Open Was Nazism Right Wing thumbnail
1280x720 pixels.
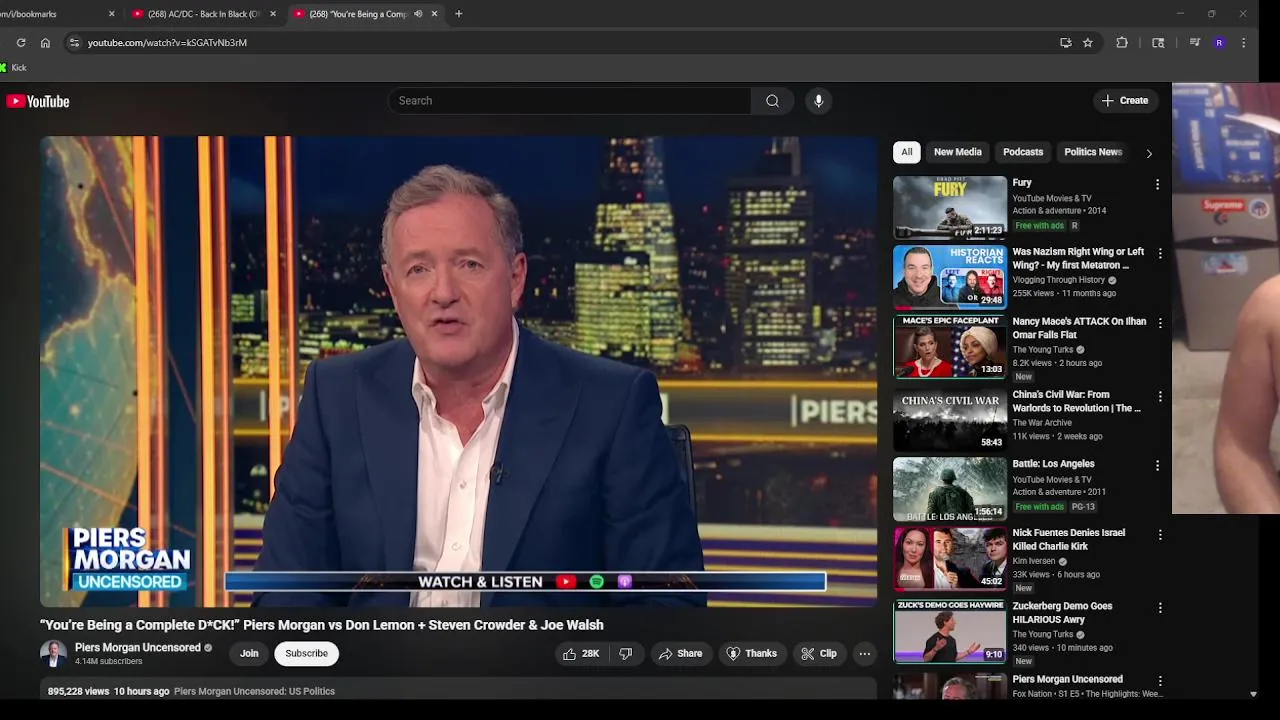(x=950, y=277)
